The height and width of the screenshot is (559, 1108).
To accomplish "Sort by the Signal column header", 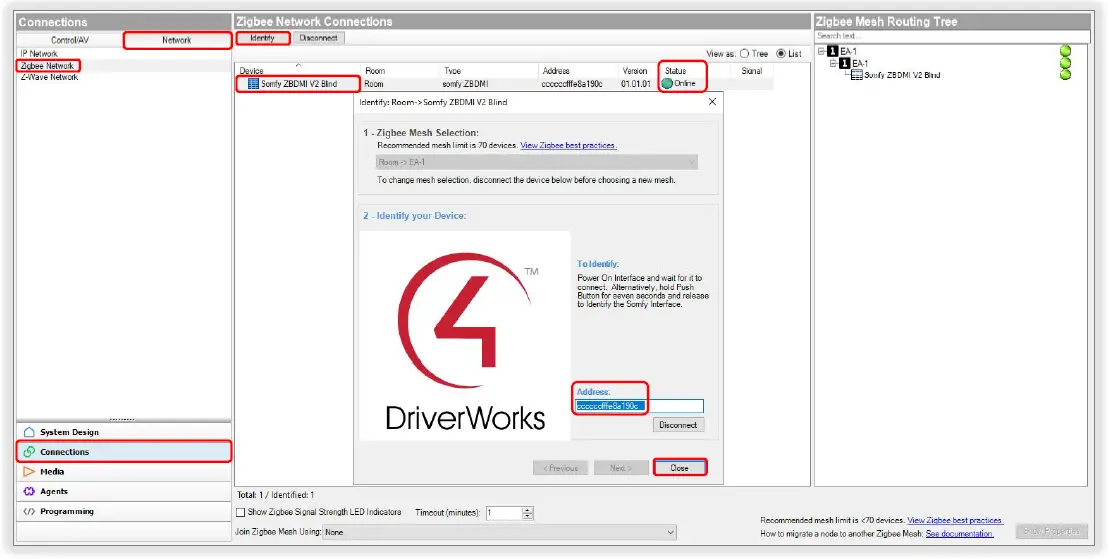I will click(x=752, y=71).
